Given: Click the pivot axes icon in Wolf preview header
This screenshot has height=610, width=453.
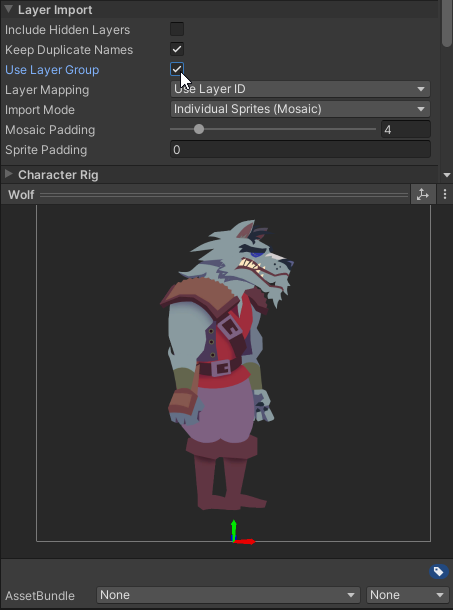Looking at the screenshot, I should [x=422, y=195].
